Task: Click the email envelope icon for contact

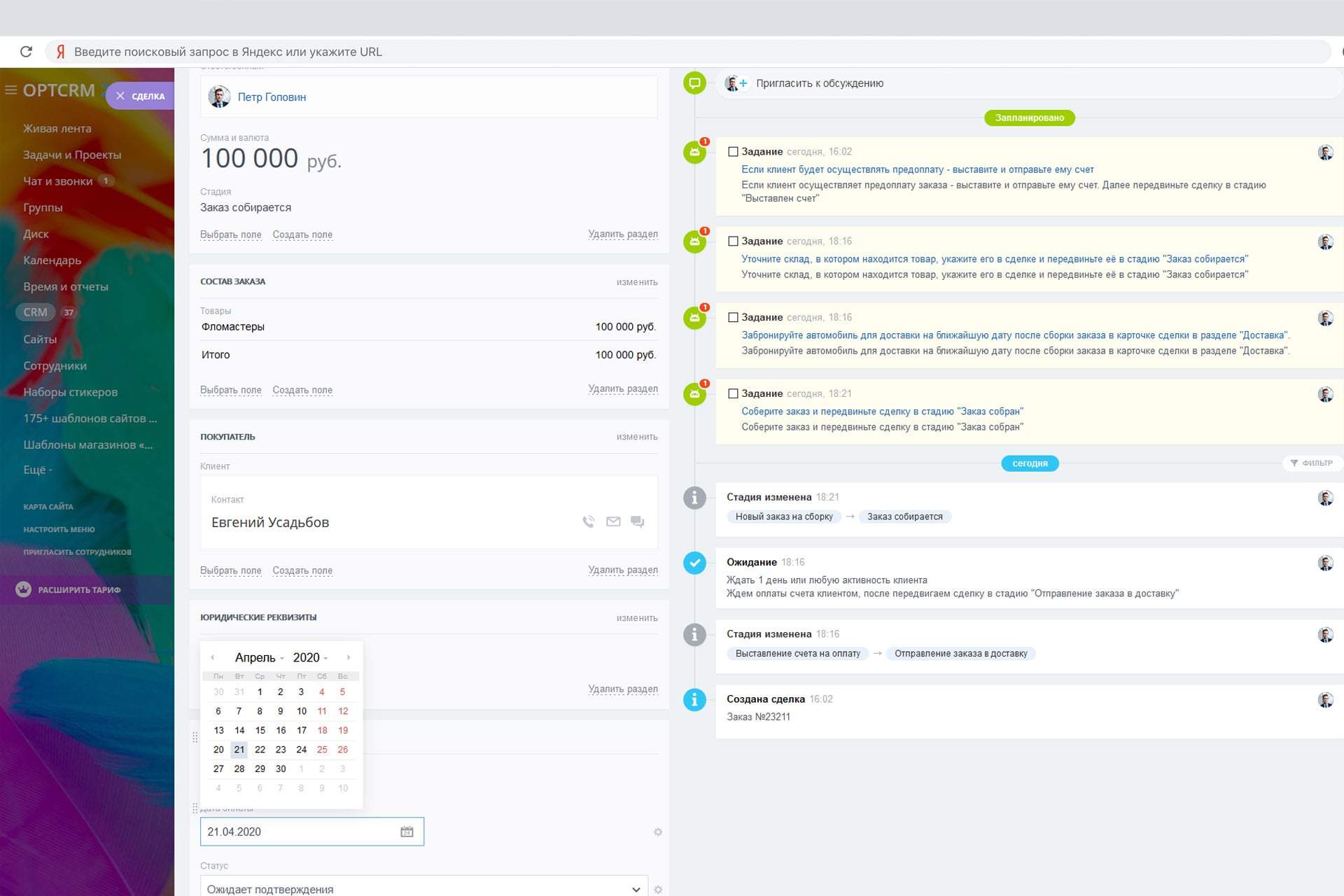Action: 613,521
